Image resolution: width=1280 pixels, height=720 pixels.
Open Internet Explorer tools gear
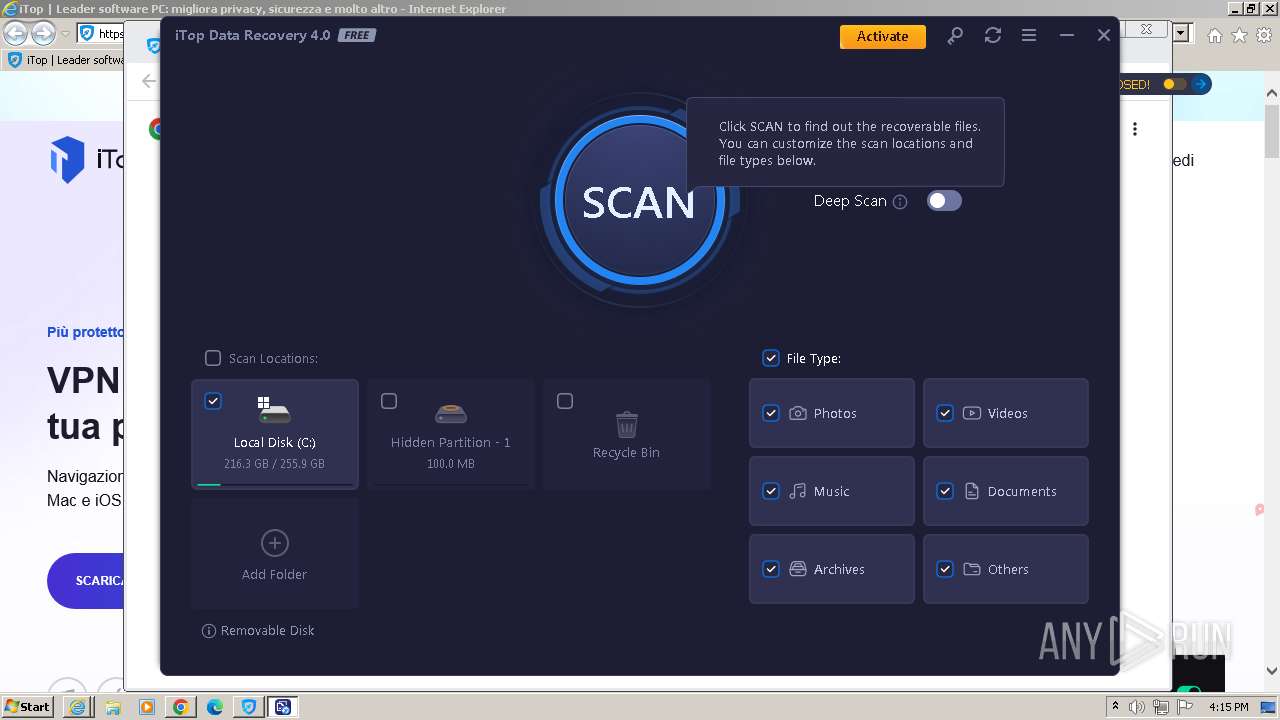1264,35
